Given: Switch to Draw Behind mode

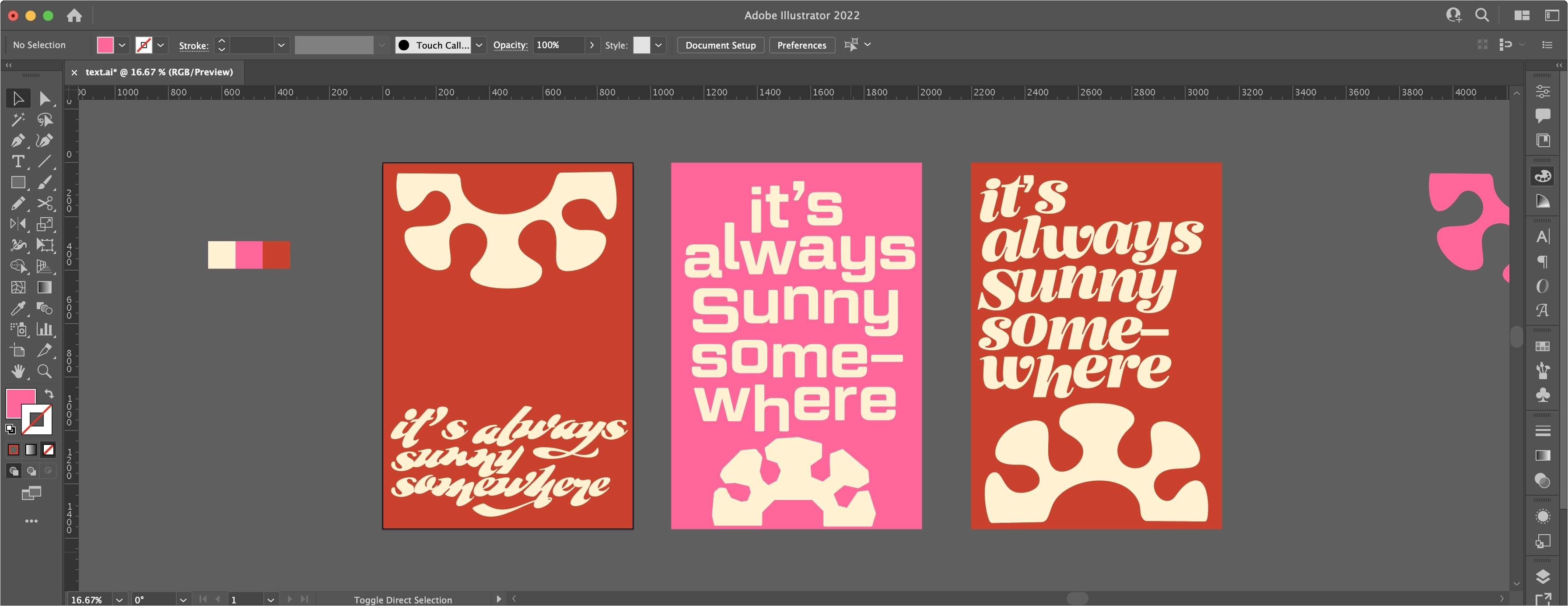Looking at the screenshot, I should [31, 470].
